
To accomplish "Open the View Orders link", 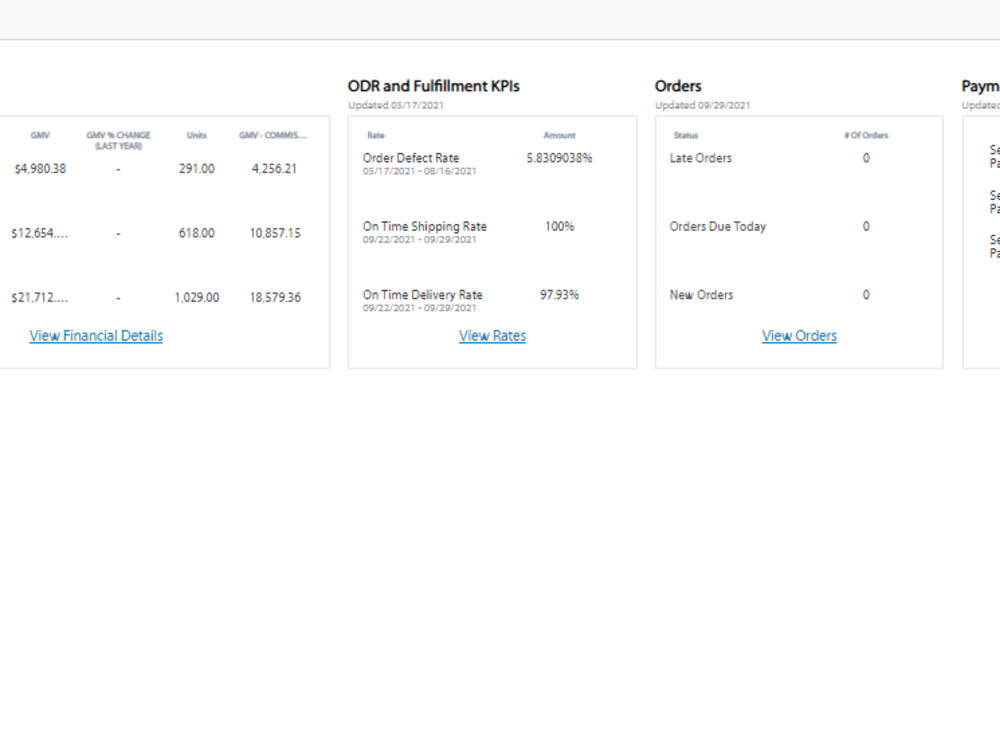I will [799, 335].
